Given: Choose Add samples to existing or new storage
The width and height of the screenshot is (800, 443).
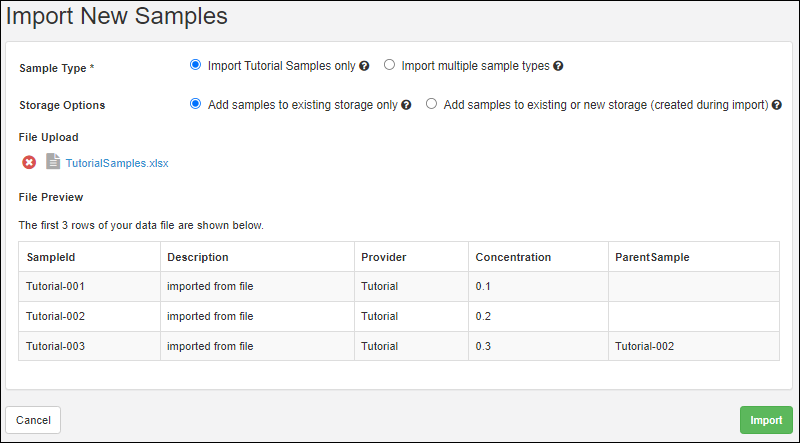Looking at the screenshot, I should [x=432, y=104].
